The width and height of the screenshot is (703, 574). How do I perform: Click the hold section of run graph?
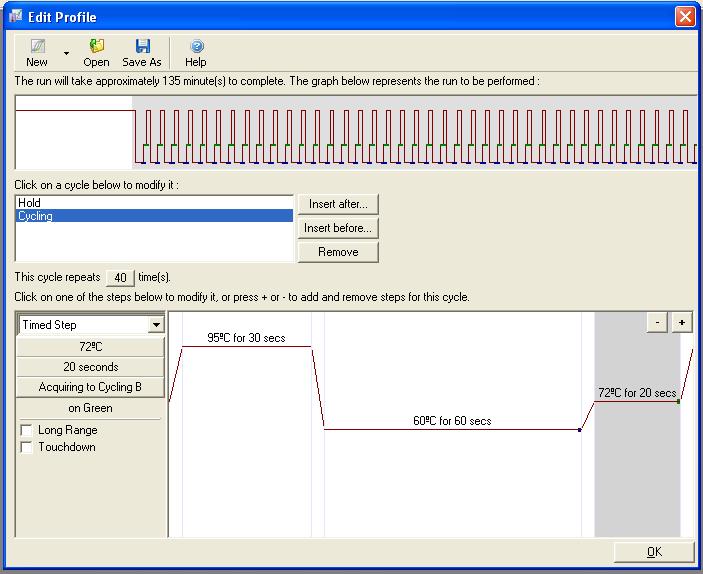pos(74,132)
